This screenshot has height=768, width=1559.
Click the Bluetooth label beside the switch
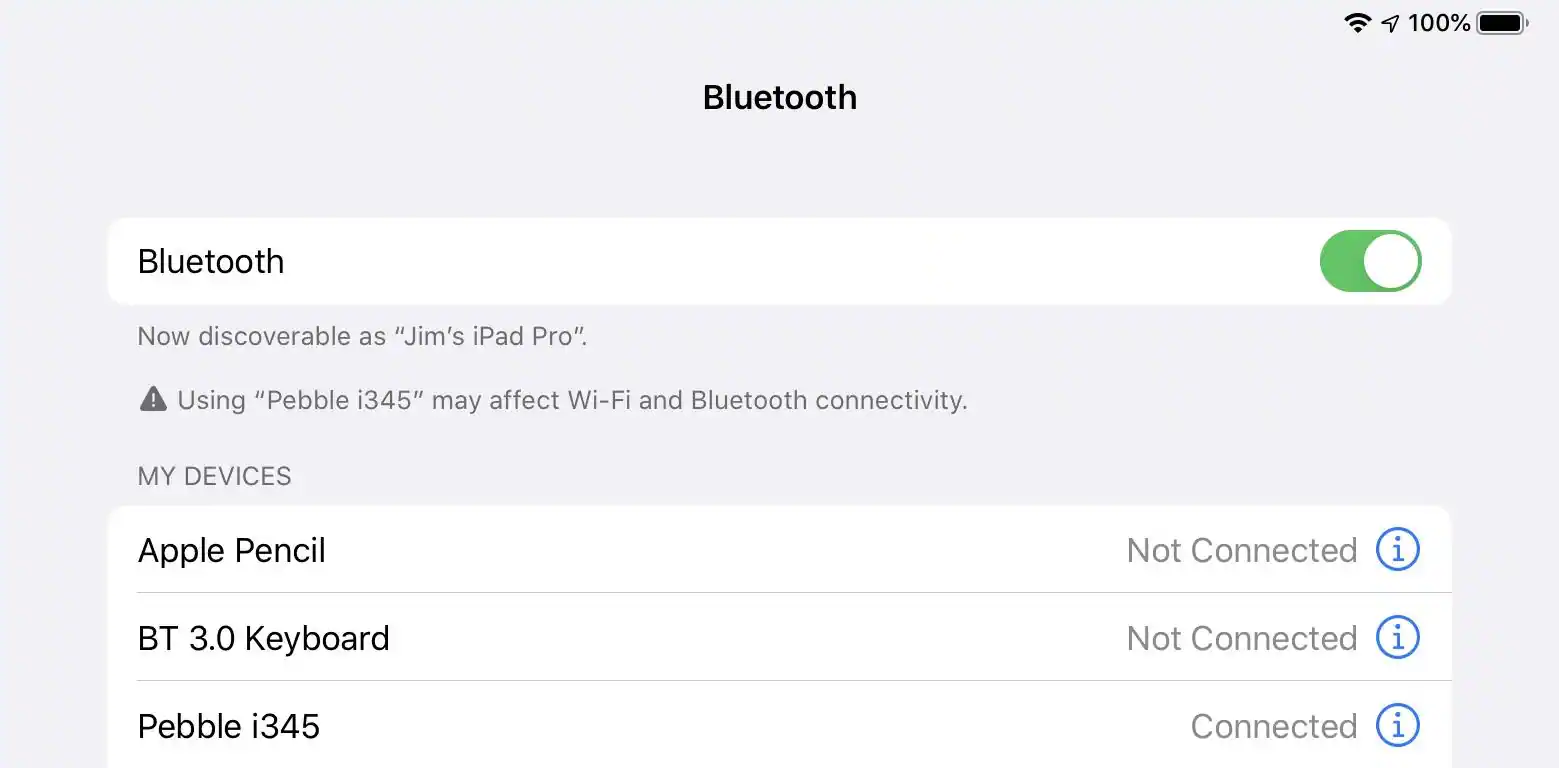[211, 262]
